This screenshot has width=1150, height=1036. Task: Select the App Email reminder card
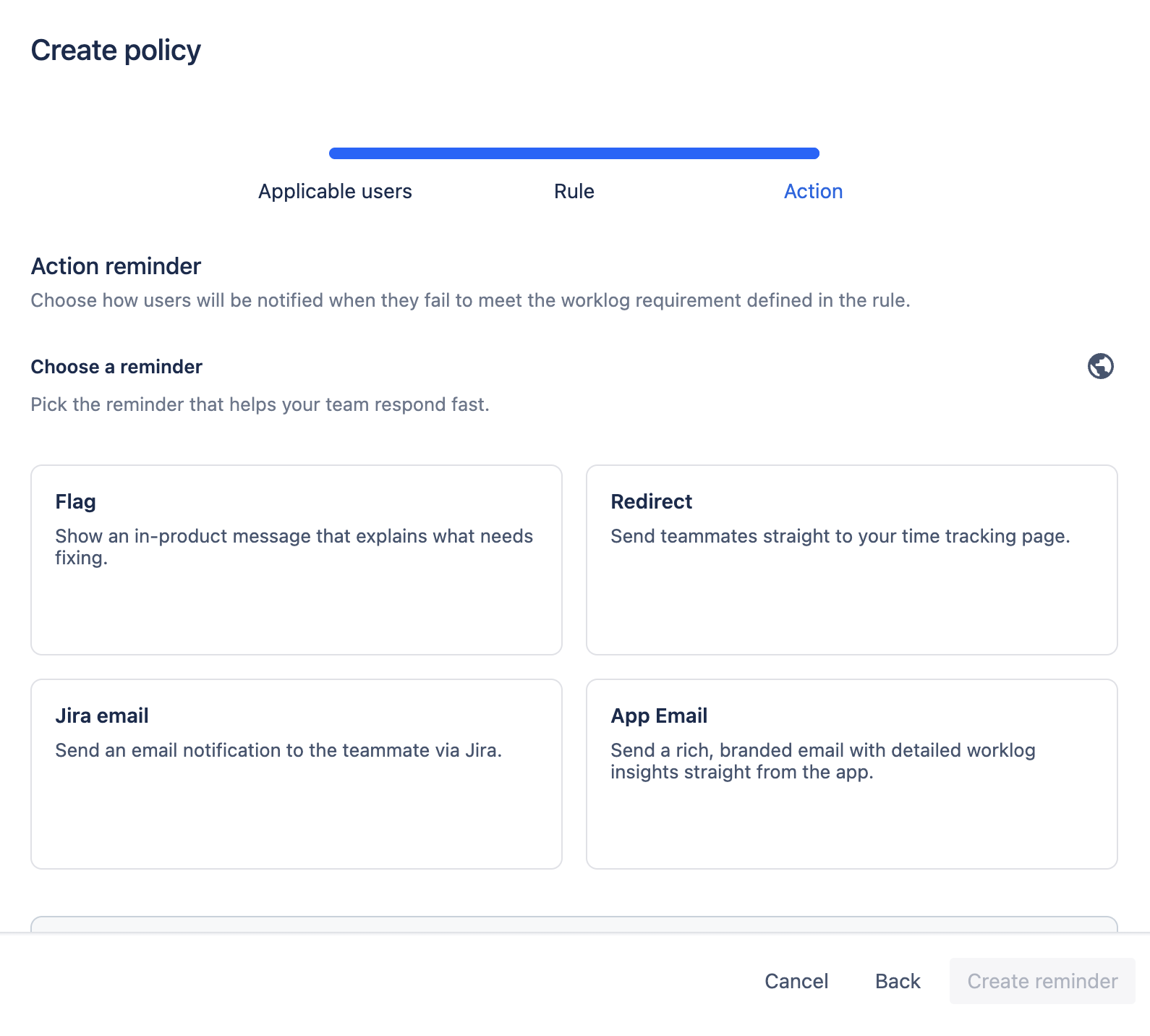tap(851, 773)
